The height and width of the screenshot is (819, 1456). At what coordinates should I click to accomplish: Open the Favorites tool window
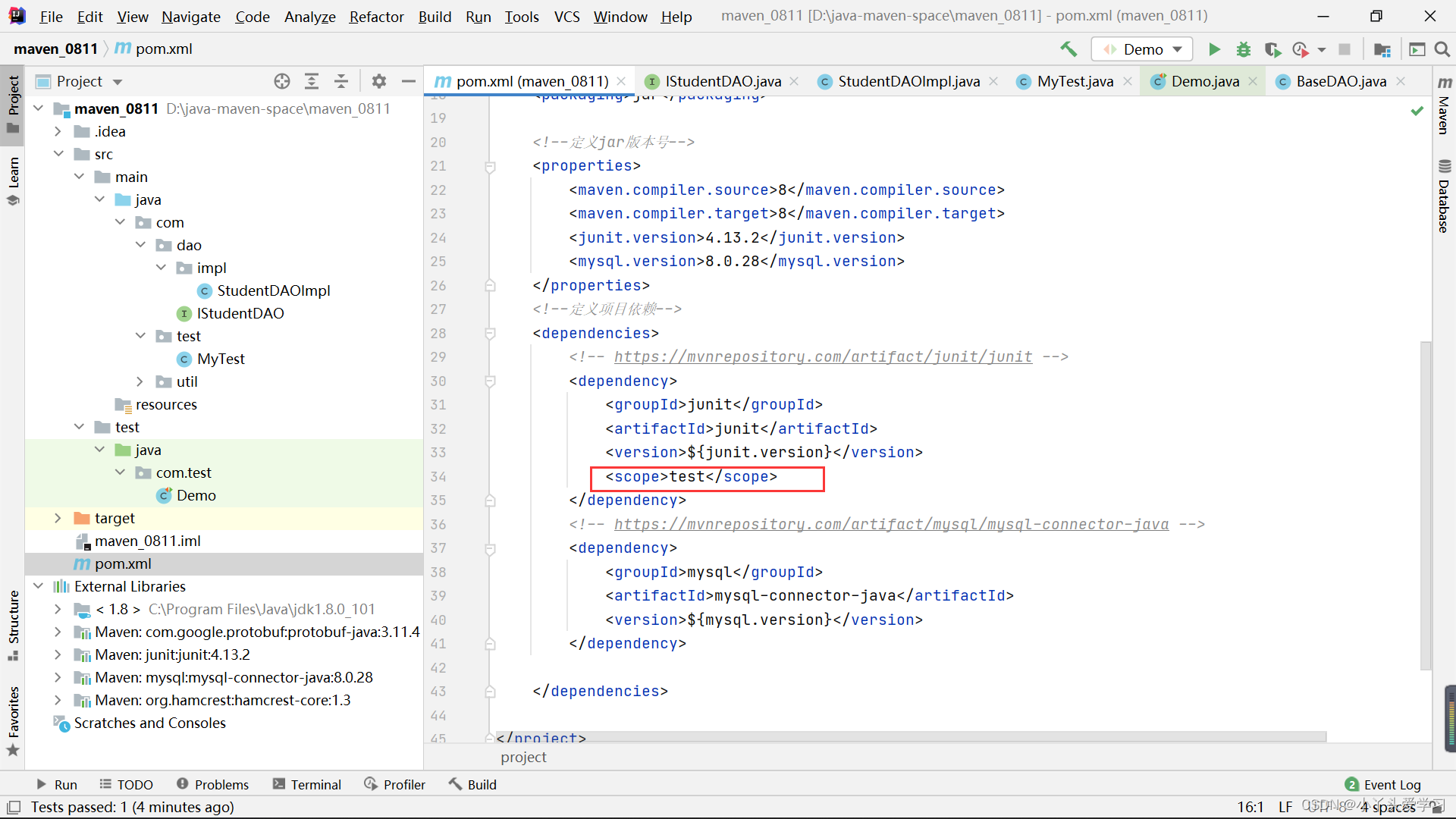point(13,721)
